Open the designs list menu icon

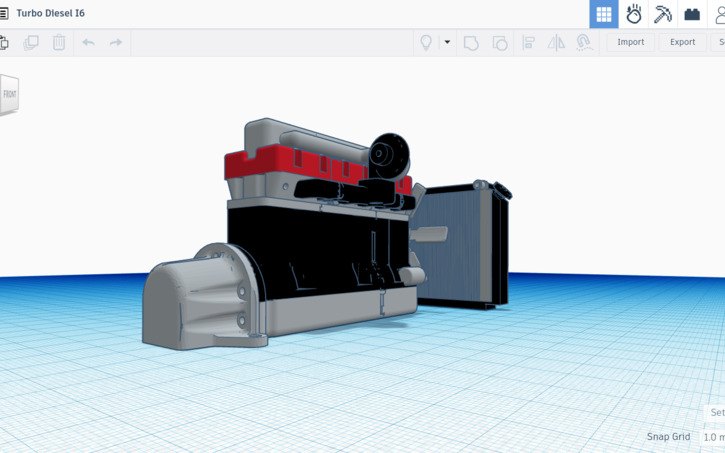(x=3, y=13)
